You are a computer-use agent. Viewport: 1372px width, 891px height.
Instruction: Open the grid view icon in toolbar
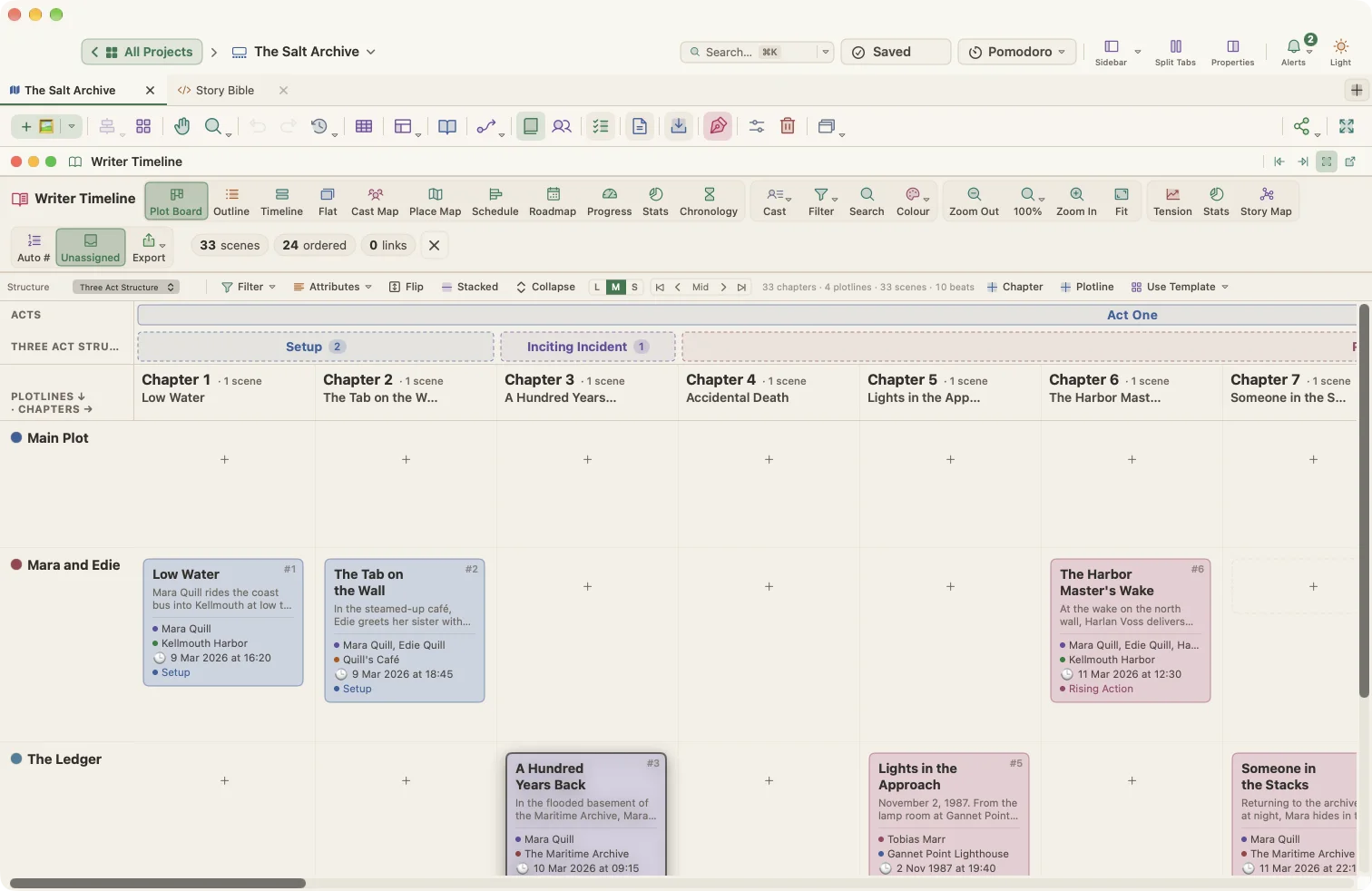pyautogui.click(x=143, y=126)
